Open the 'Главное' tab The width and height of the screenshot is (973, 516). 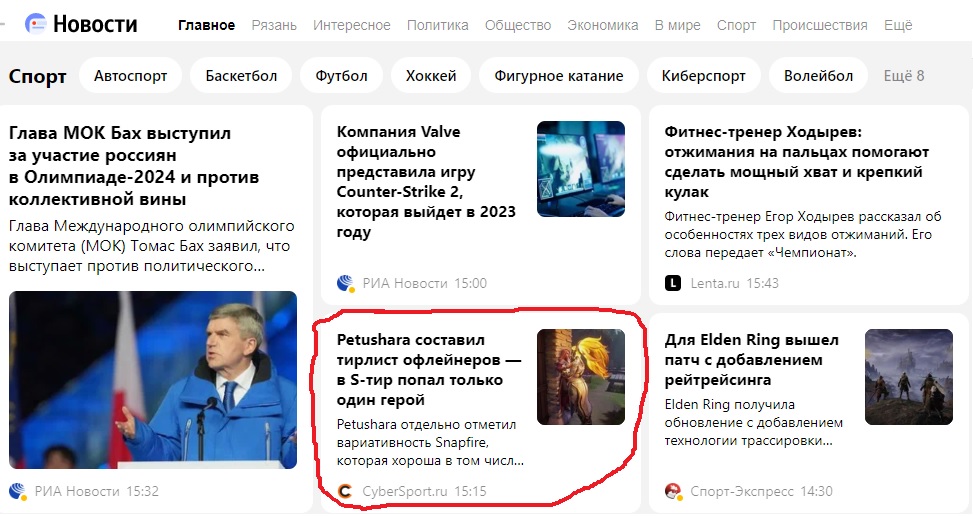tap(206, 25)
